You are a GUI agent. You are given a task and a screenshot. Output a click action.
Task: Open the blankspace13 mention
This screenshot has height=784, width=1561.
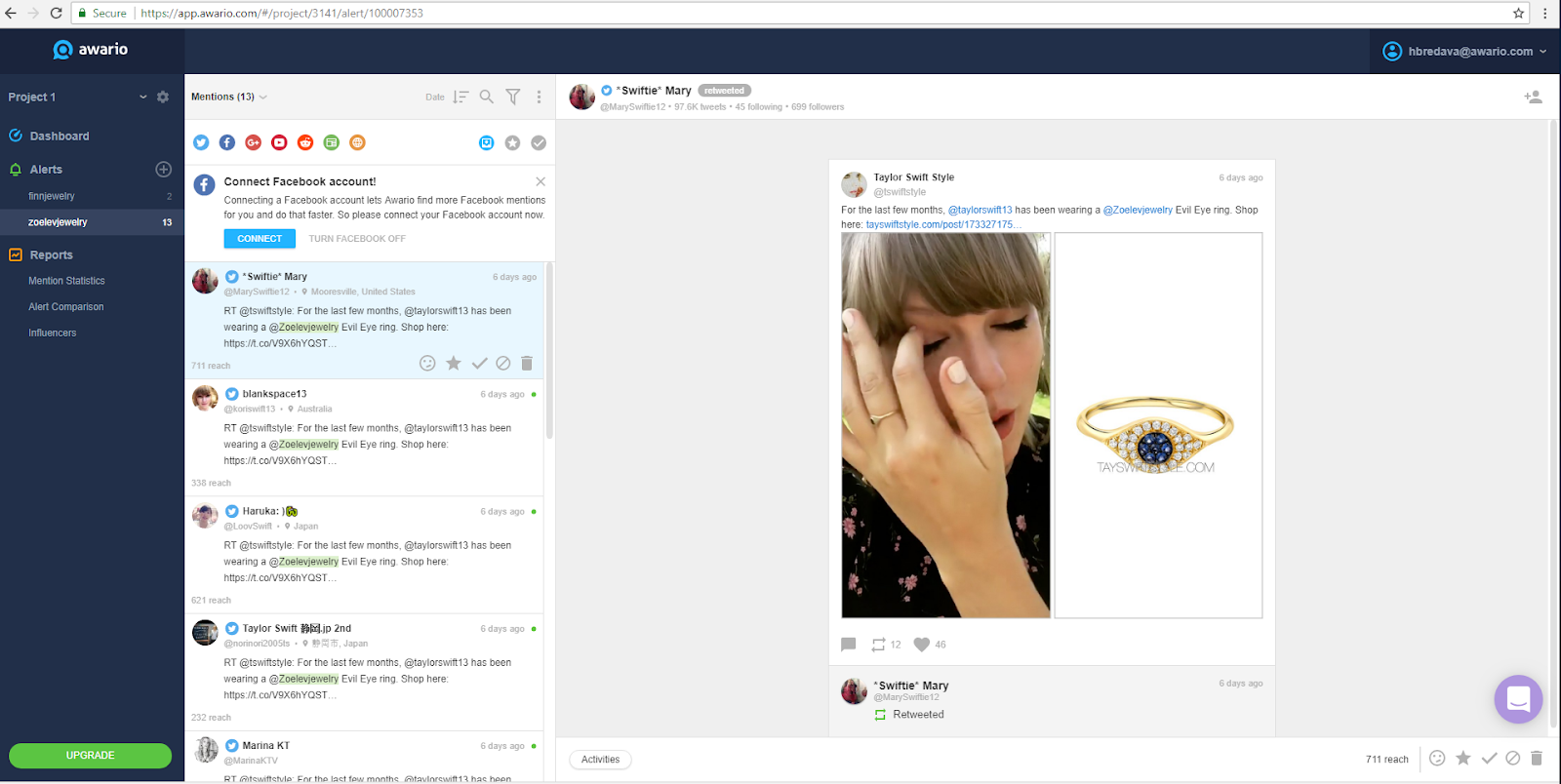[364, 437]
